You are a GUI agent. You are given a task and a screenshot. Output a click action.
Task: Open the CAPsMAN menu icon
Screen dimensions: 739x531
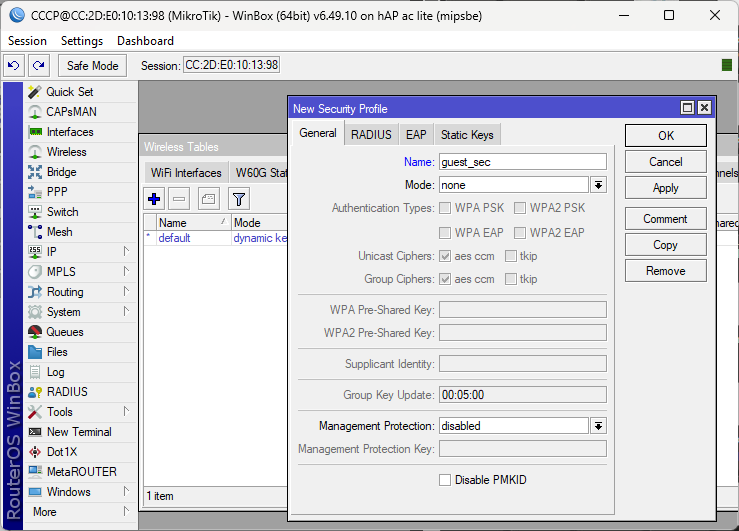(x=35, y=112)
